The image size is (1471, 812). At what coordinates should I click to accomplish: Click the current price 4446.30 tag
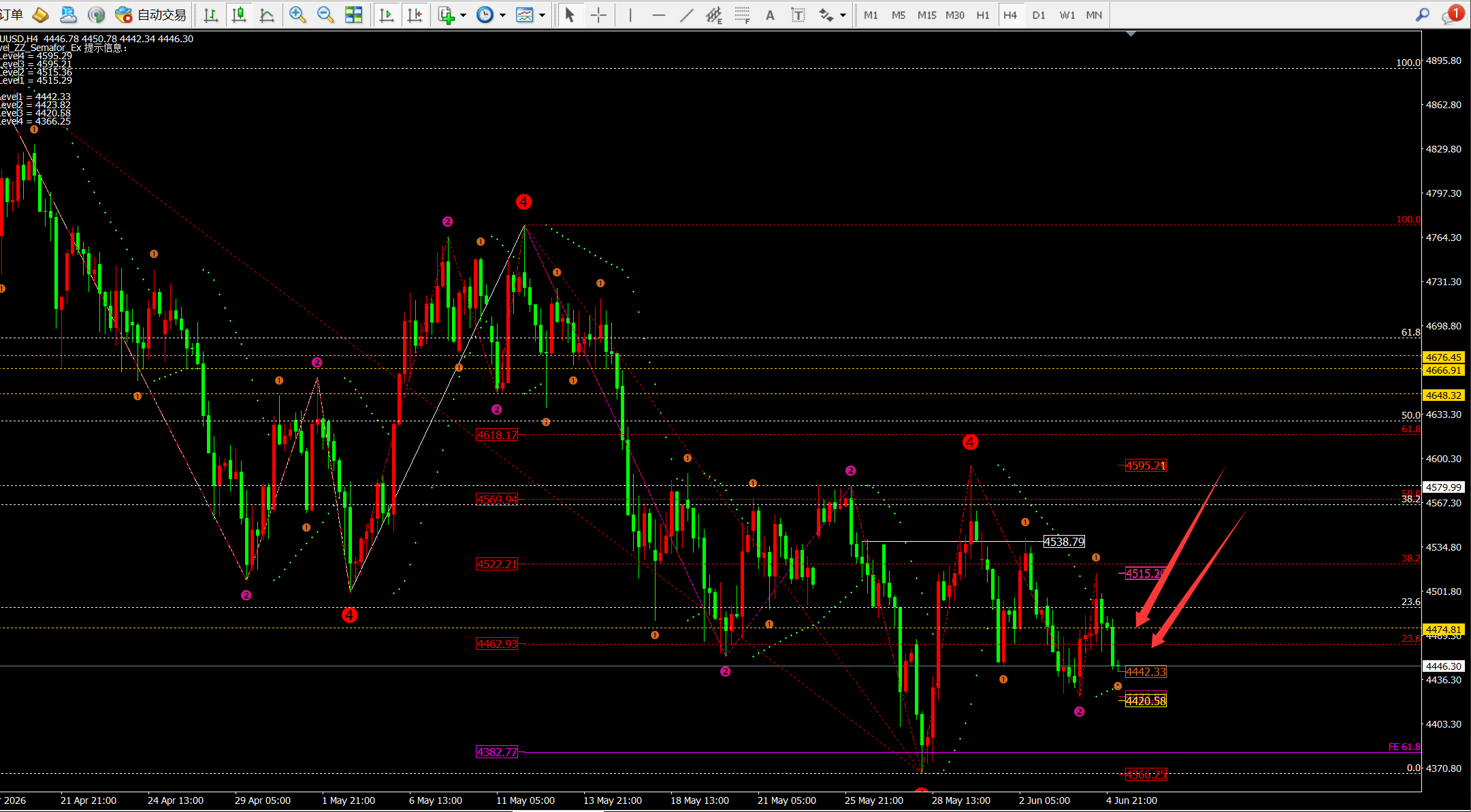point(1444,666)
